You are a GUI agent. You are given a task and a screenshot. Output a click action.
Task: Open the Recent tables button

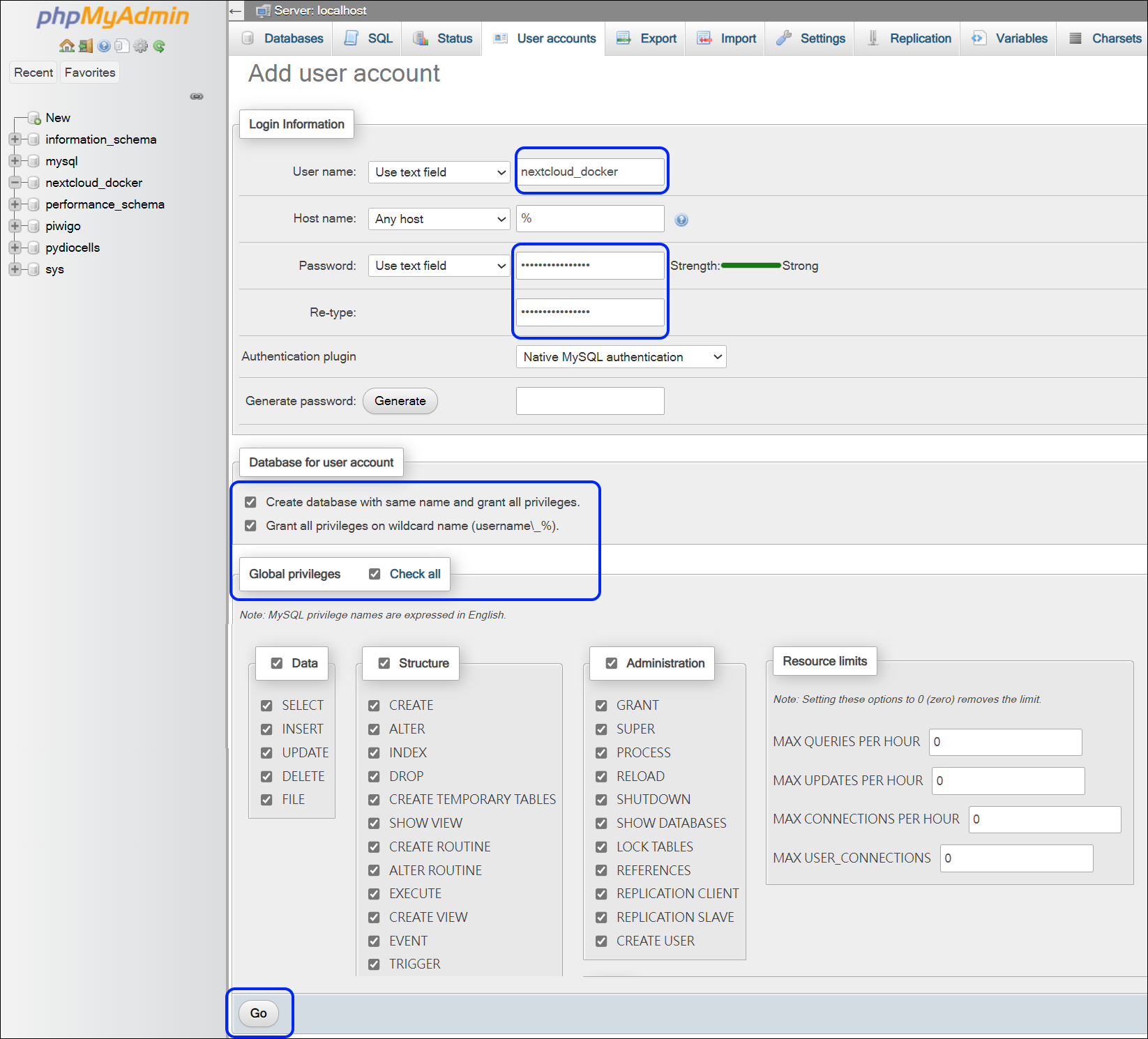click(33, 73)
